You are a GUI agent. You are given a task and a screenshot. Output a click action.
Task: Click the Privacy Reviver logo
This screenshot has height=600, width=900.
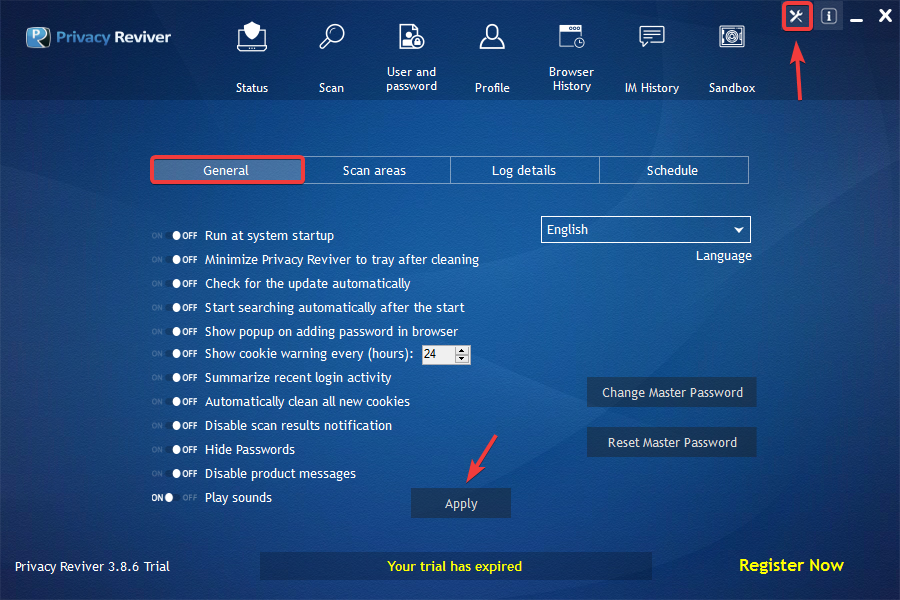tap(98, 37)
